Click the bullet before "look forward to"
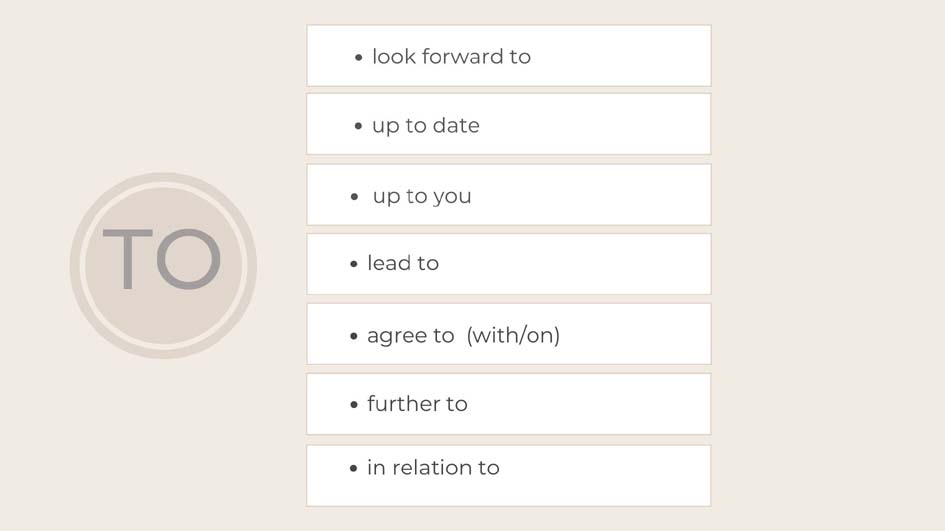 coord(359,58)
